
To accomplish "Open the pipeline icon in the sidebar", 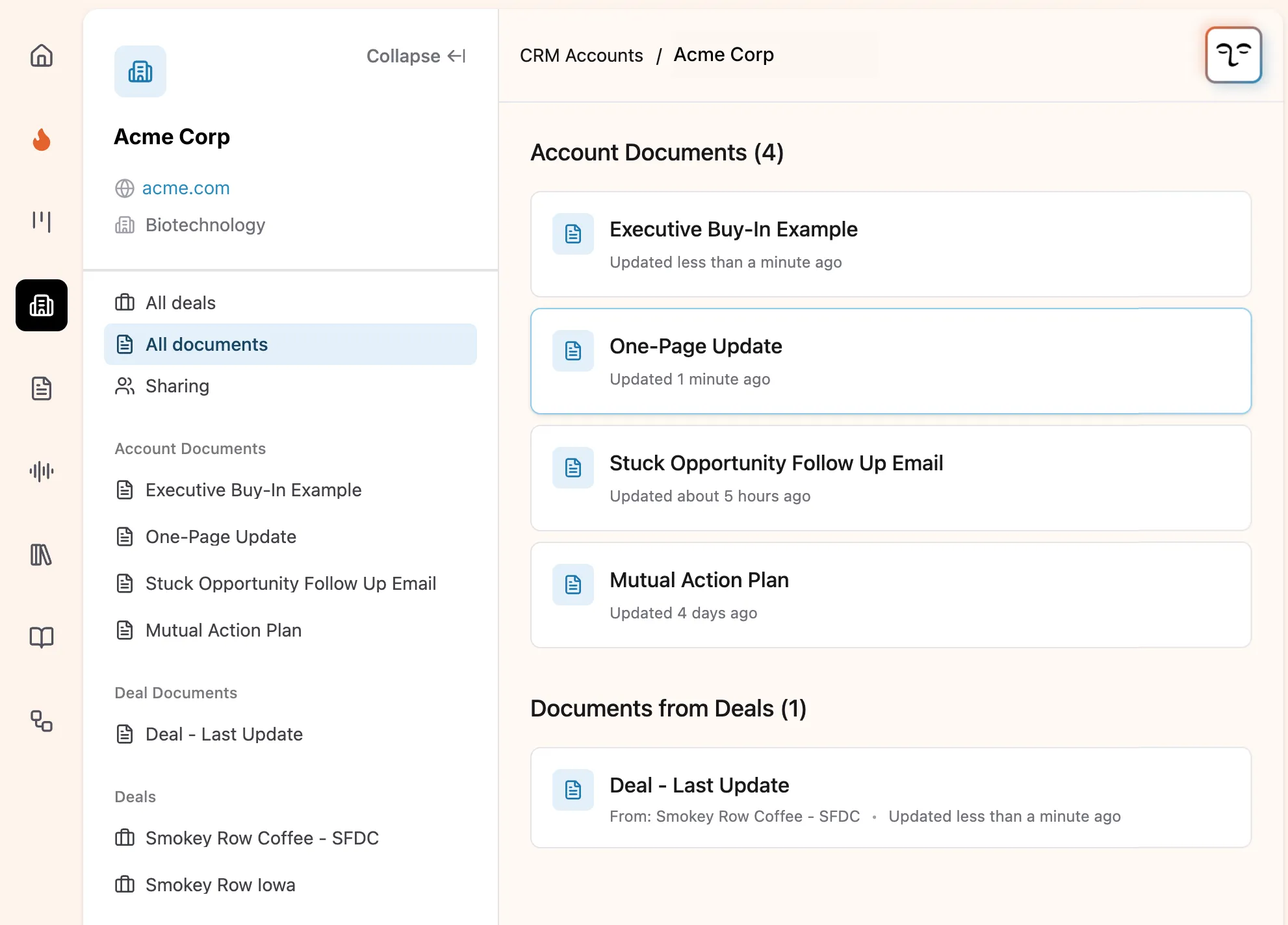I will tap(41, 222).
